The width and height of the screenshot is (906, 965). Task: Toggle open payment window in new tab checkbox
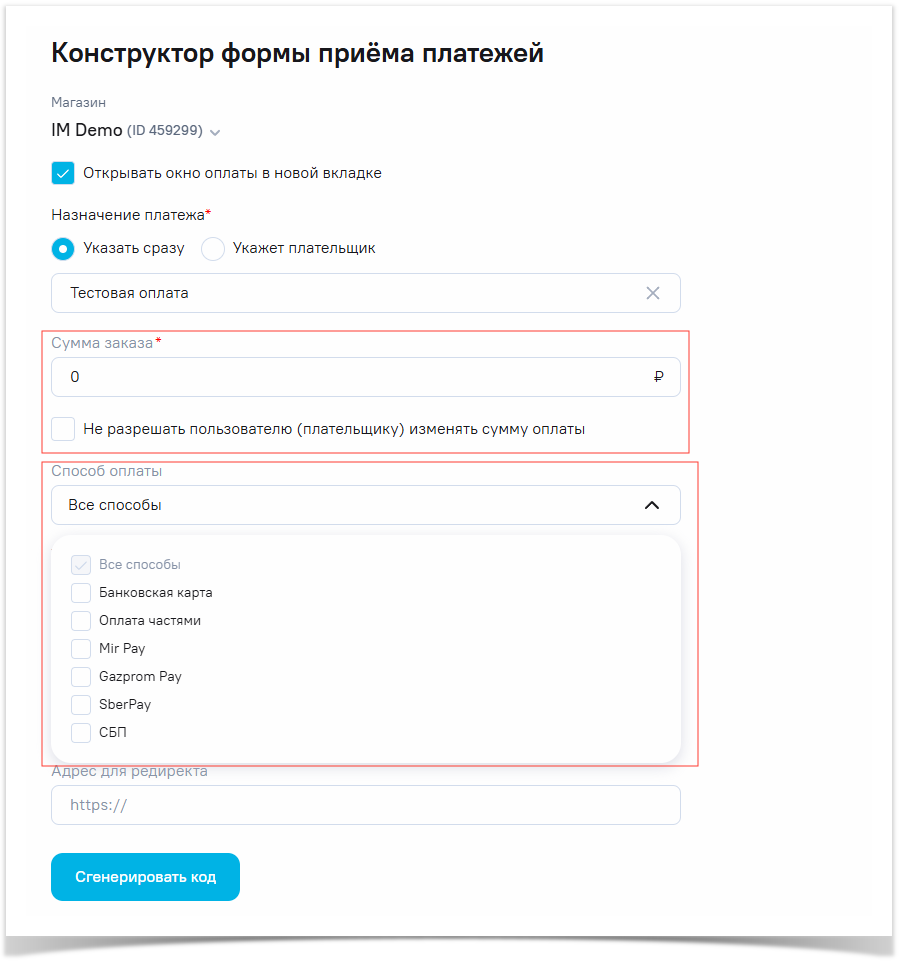tap(63, 173)
